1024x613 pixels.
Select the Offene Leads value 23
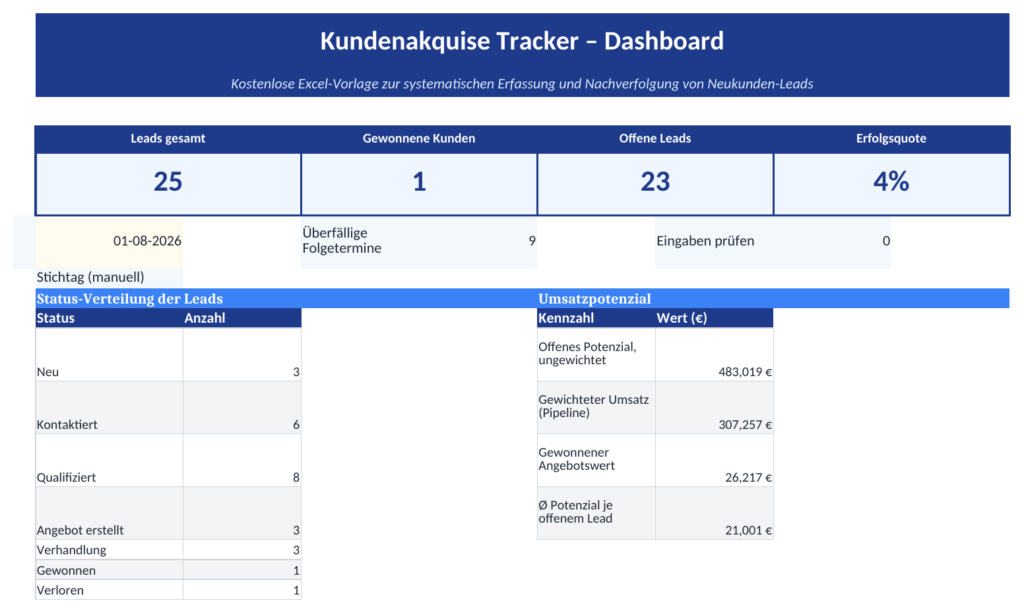655,181
